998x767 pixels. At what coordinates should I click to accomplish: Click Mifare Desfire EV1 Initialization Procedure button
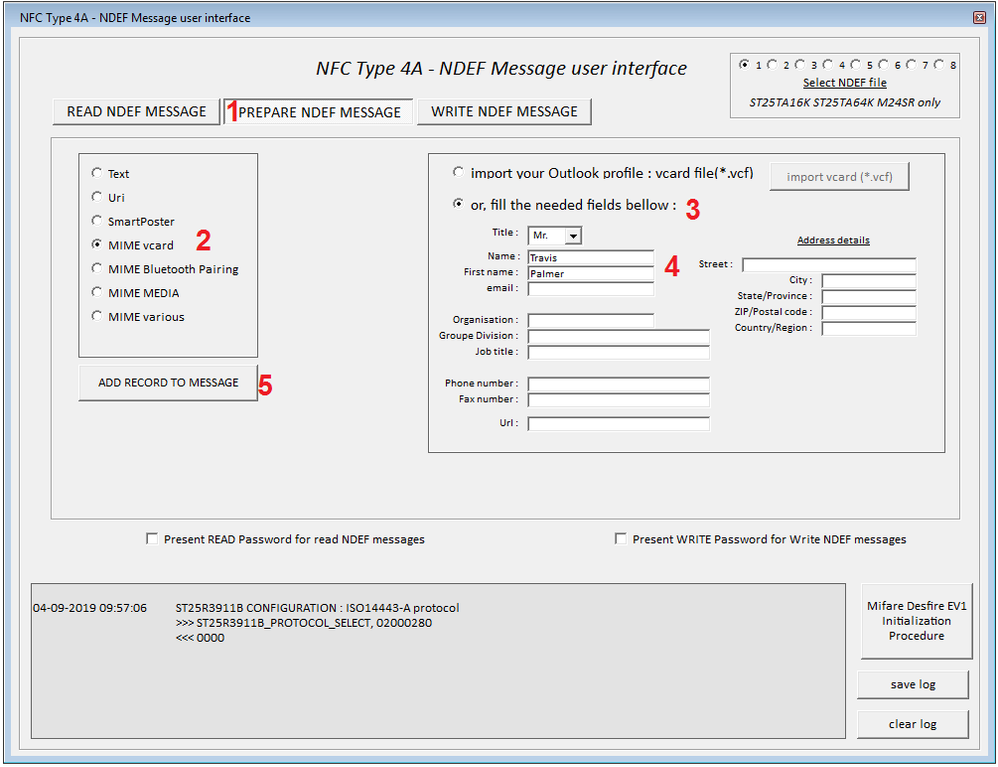pyautogui.click(x=916, y=621)
